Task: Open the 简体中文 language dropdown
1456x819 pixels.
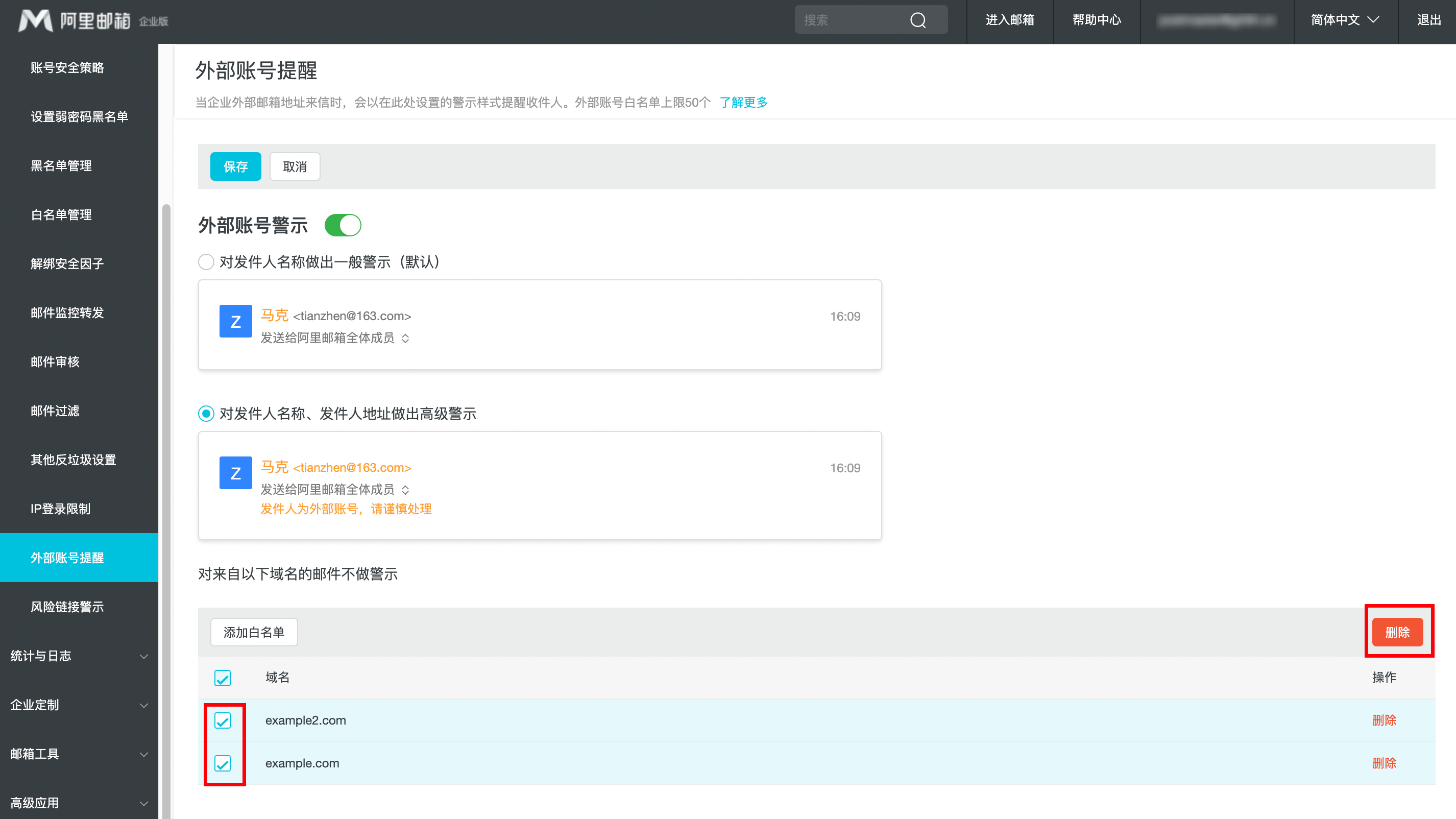Action: (1345, 20)
